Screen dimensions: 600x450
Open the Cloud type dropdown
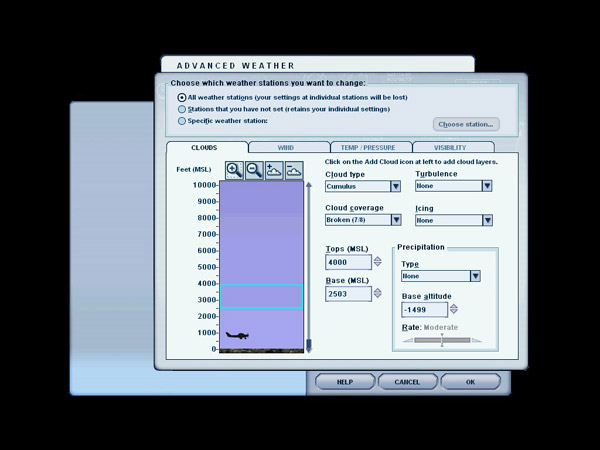pyautogui.click(x=363, y=186)
